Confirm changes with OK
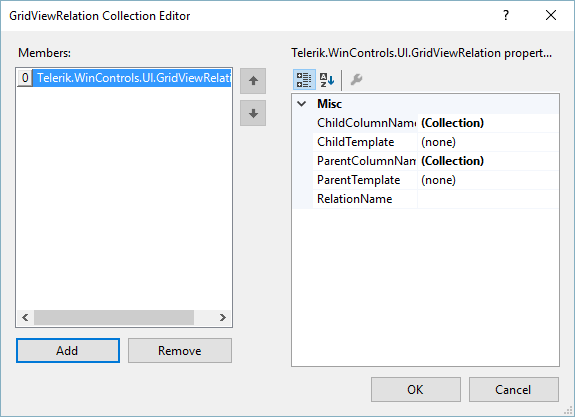575x417 pixels. coord(415,389)
